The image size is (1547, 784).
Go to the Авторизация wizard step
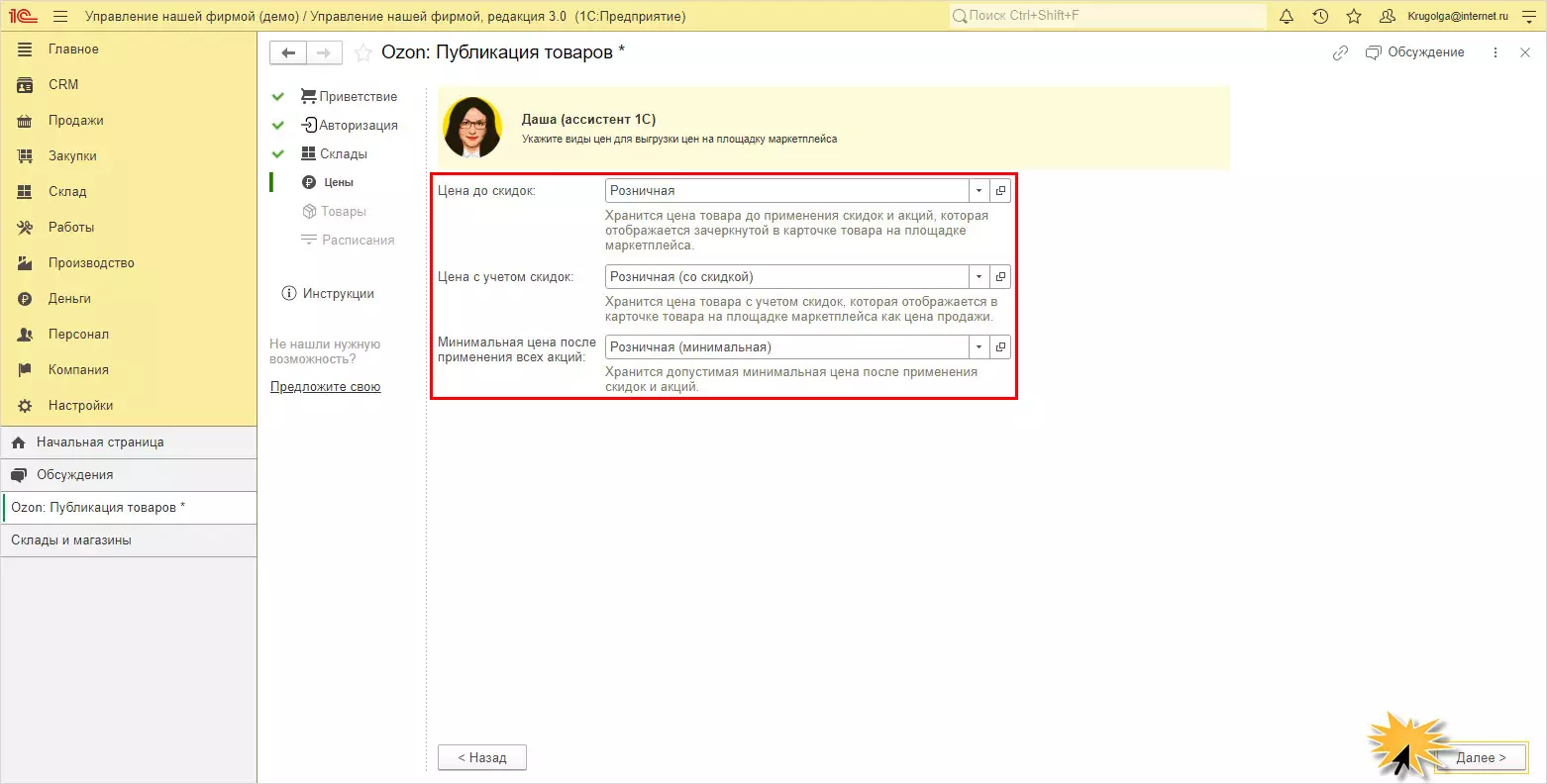(349, 125)
